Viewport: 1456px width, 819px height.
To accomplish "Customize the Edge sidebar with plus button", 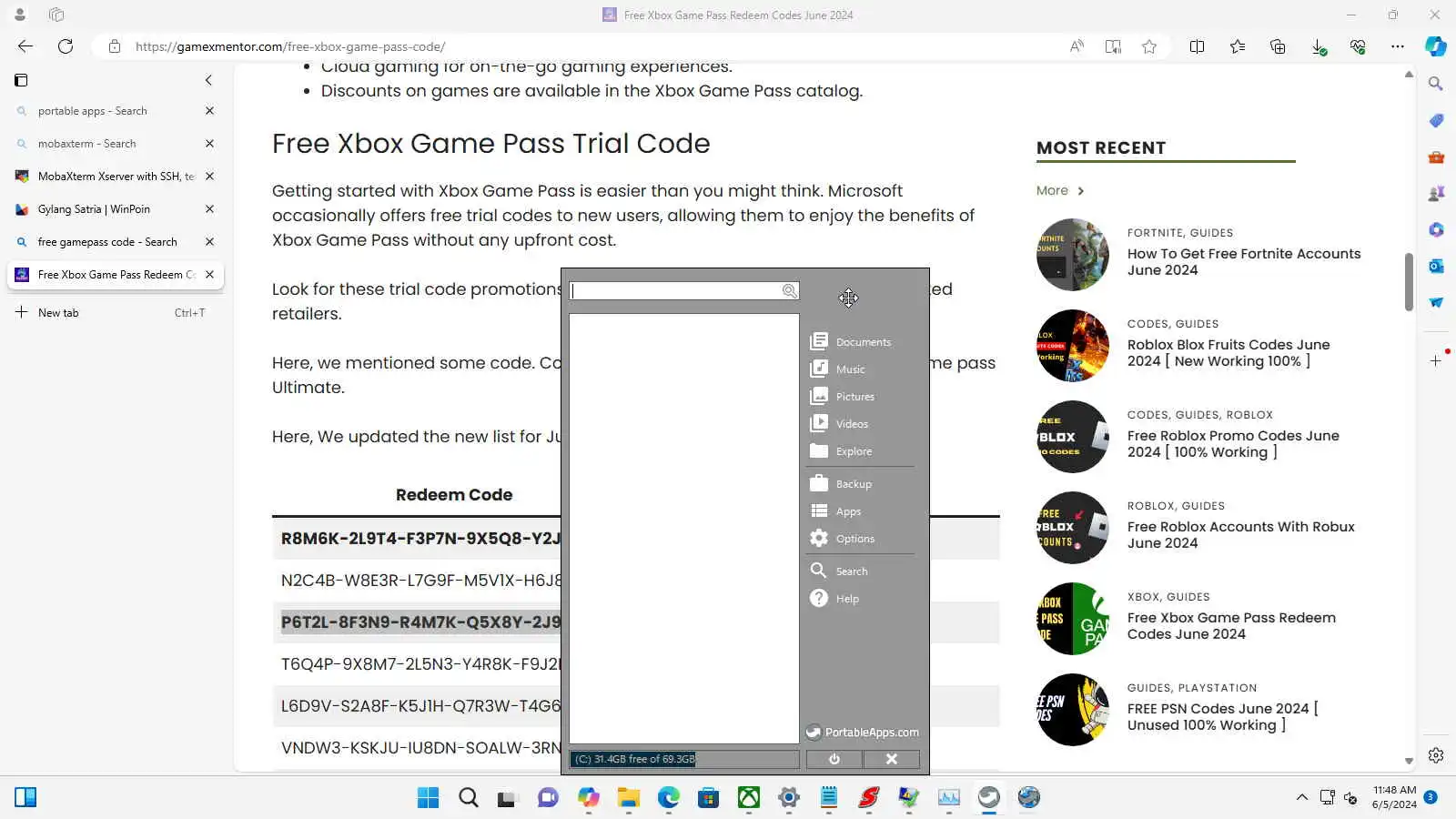I will [1436, 361].
